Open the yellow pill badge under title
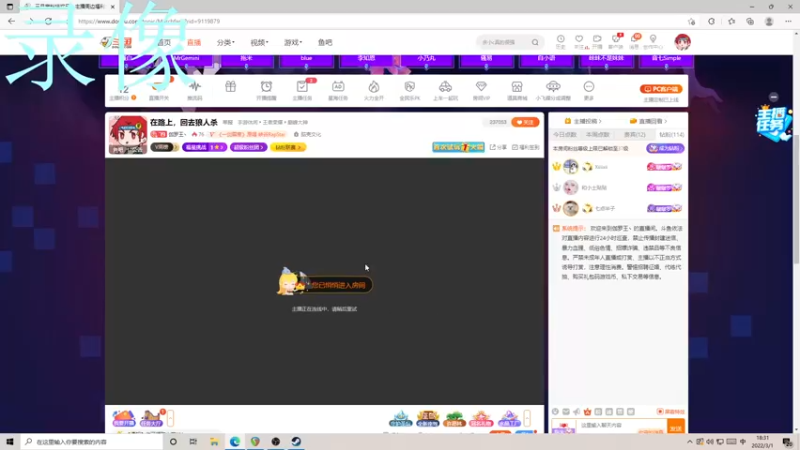Screen dimensions: 800x450 288,147
